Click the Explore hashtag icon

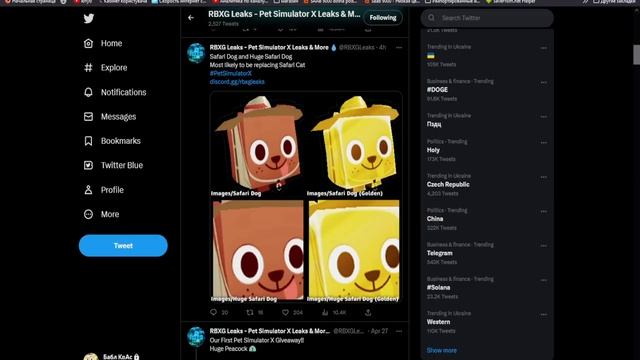coord(88,68)
